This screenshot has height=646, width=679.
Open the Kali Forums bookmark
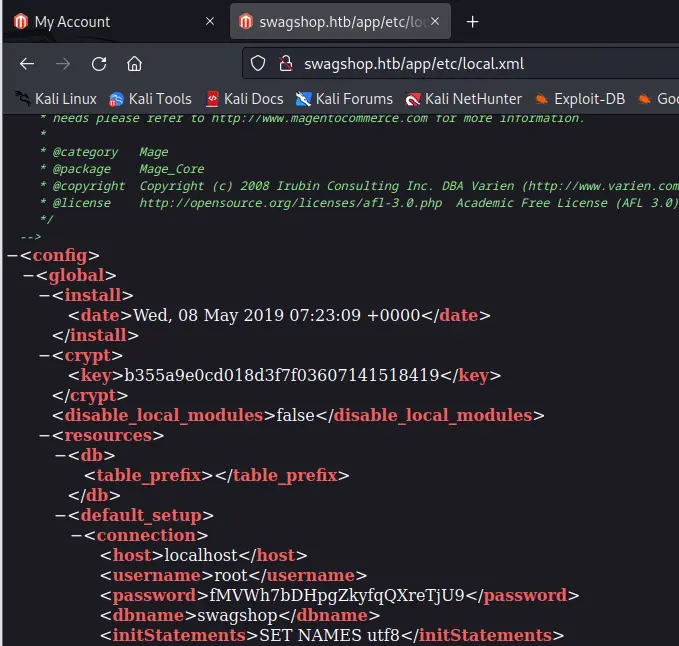pos(344,99)
